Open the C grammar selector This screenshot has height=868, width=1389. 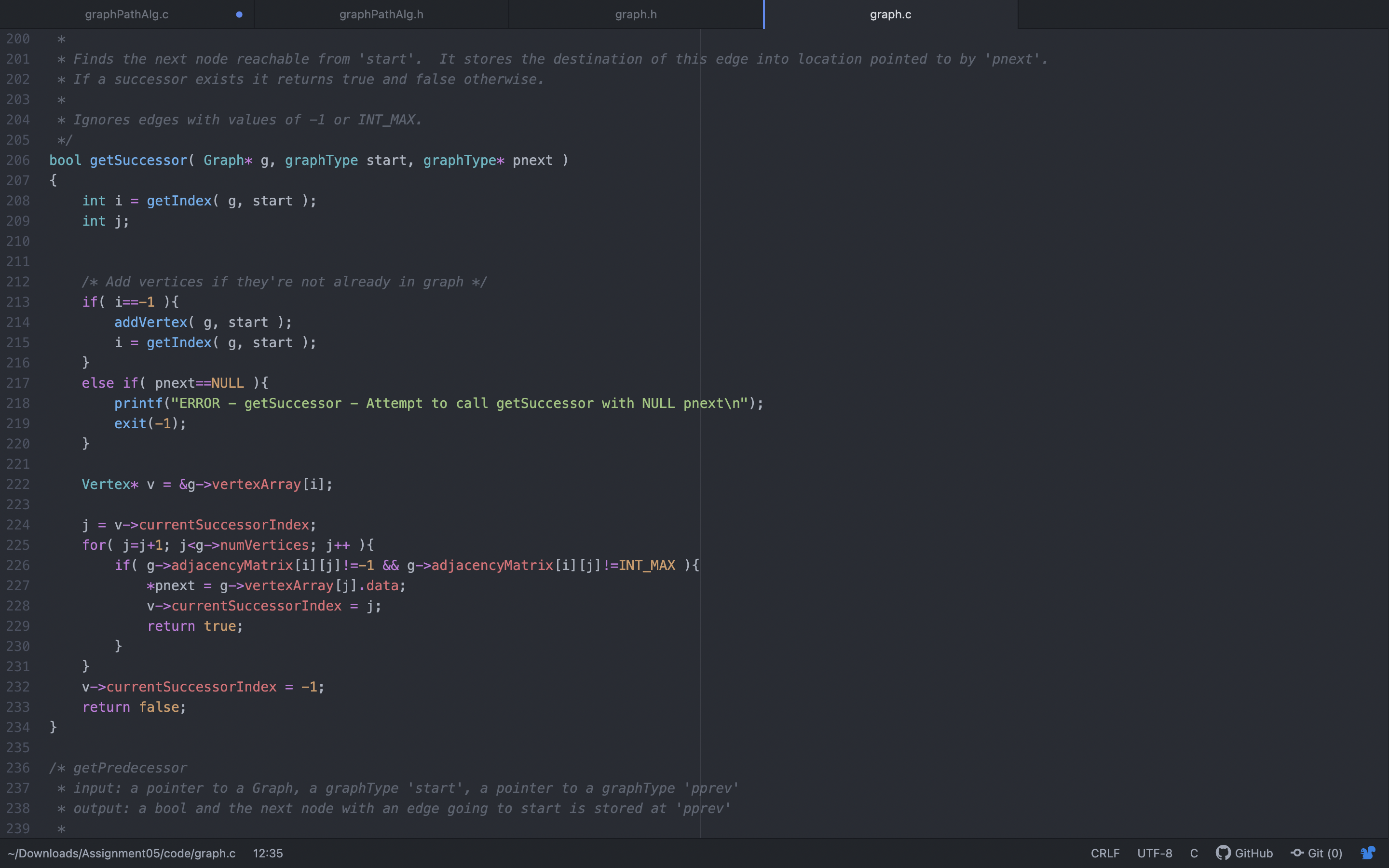1194,853
